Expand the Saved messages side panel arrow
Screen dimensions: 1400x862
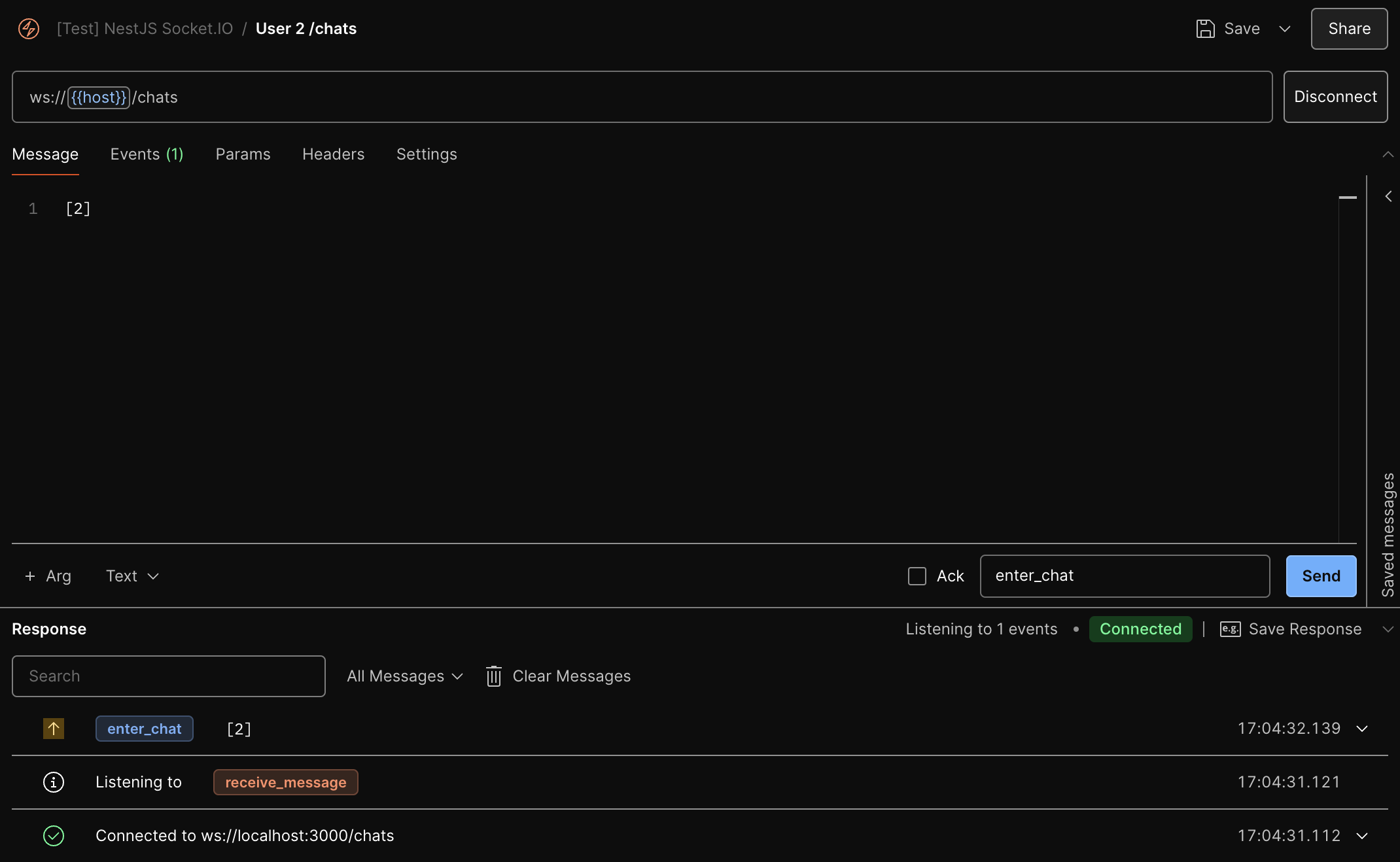[1388, 196]
